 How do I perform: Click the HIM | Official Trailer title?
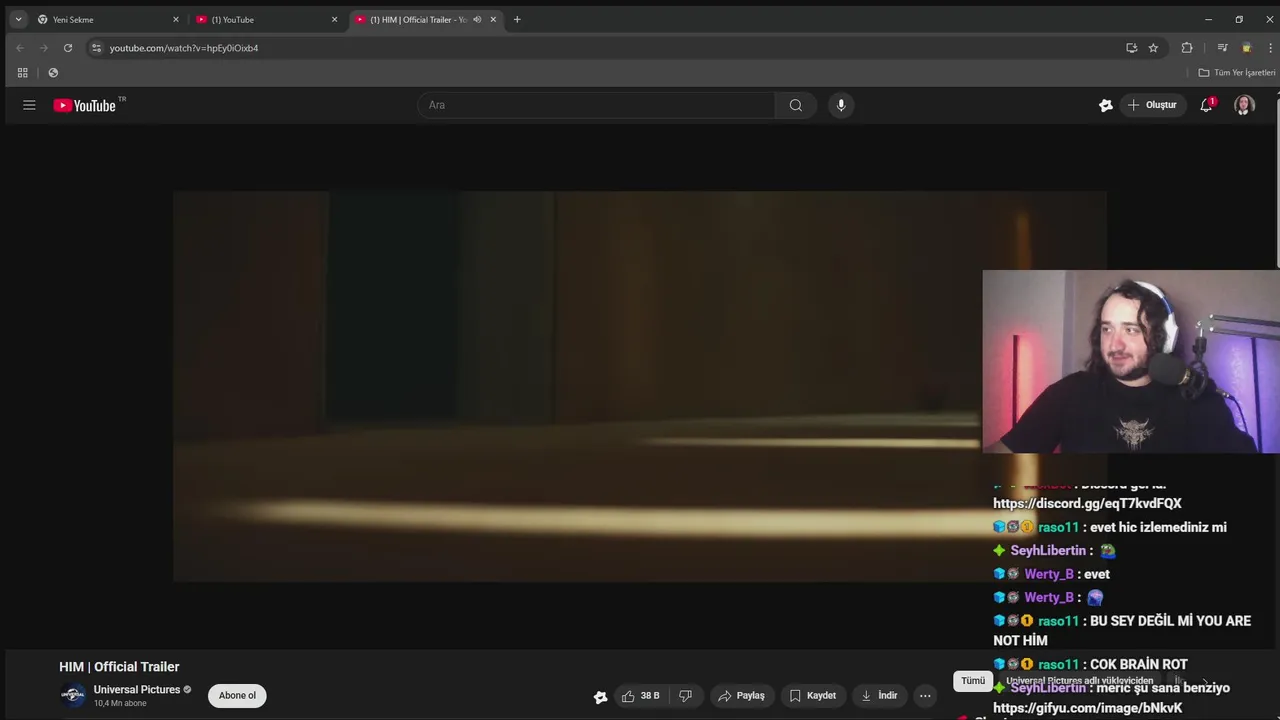pos(119,667)
